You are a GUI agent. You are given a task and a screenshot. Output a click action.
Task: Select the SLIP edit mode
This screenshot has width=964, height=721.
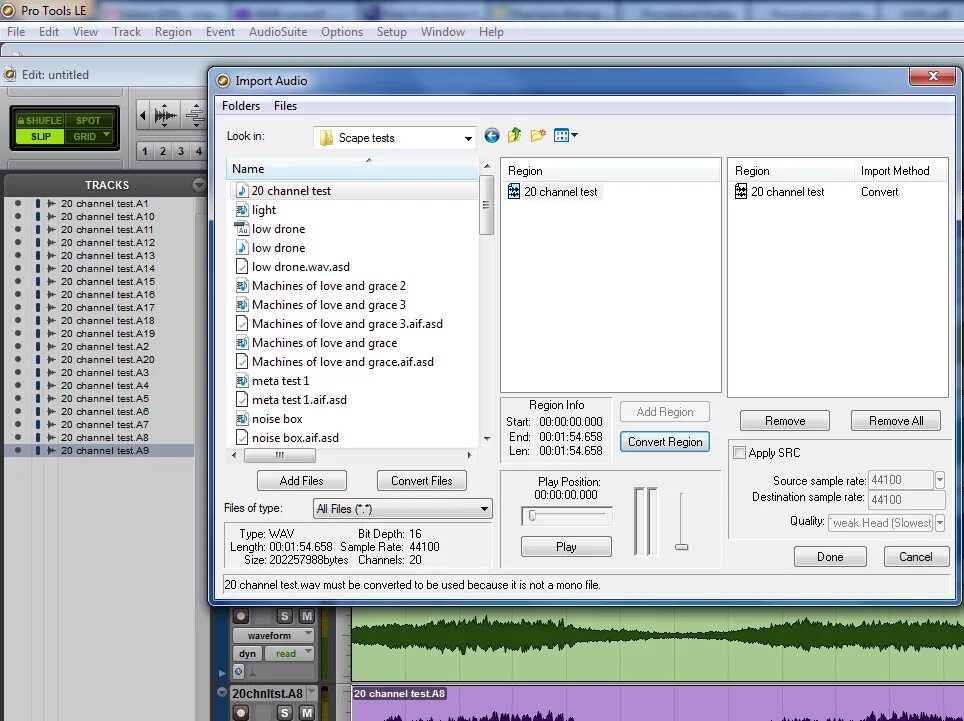click(x=40, y=136)
